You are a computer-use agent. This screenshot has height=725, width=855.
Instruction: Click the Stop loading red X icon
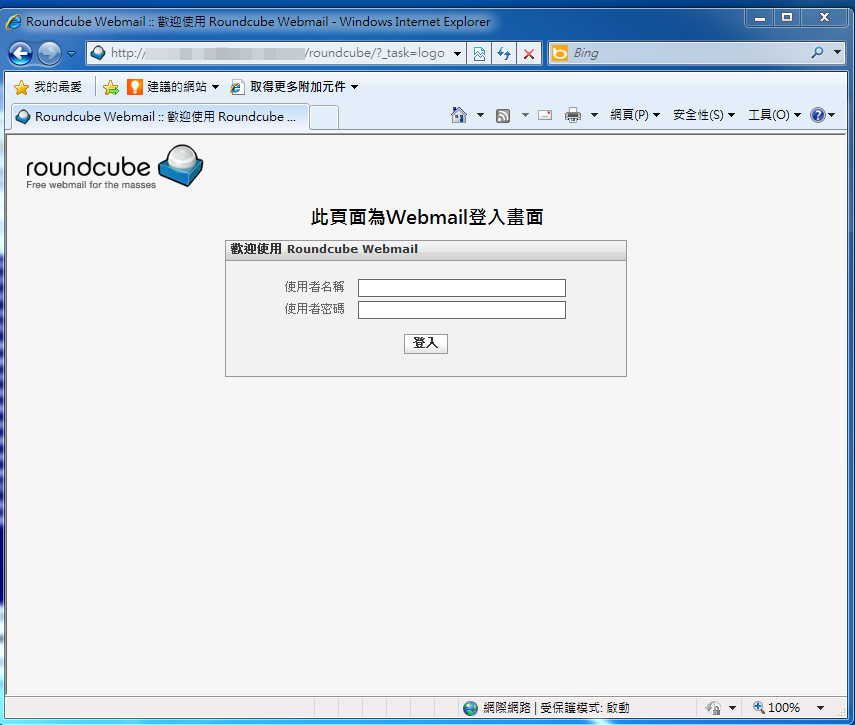click(529, 54)
